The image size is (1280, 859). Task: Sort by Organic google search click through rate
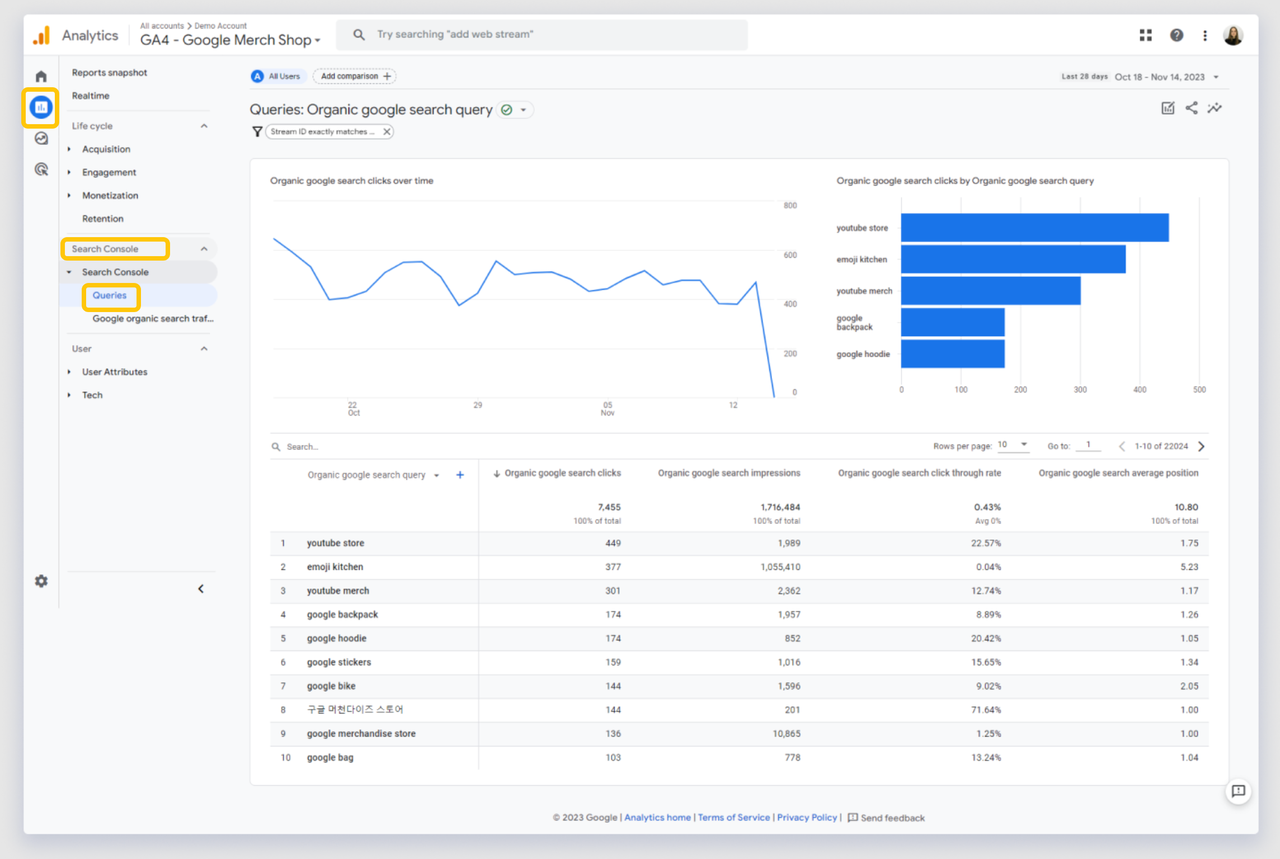pos(919,474)
